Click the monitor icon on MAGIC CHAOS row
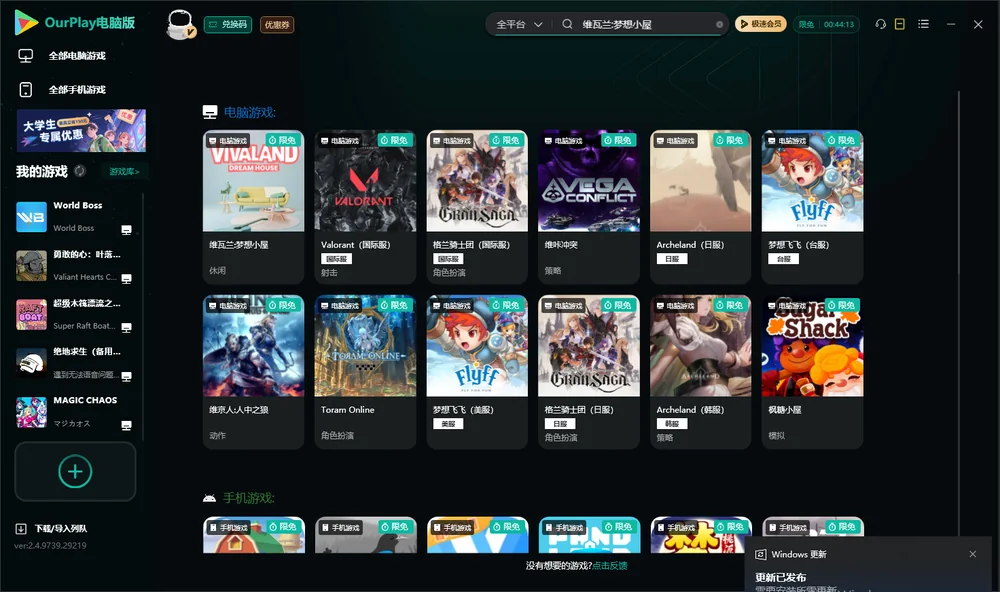Screen dimensions: 1000x592 (x=126, y=426)
